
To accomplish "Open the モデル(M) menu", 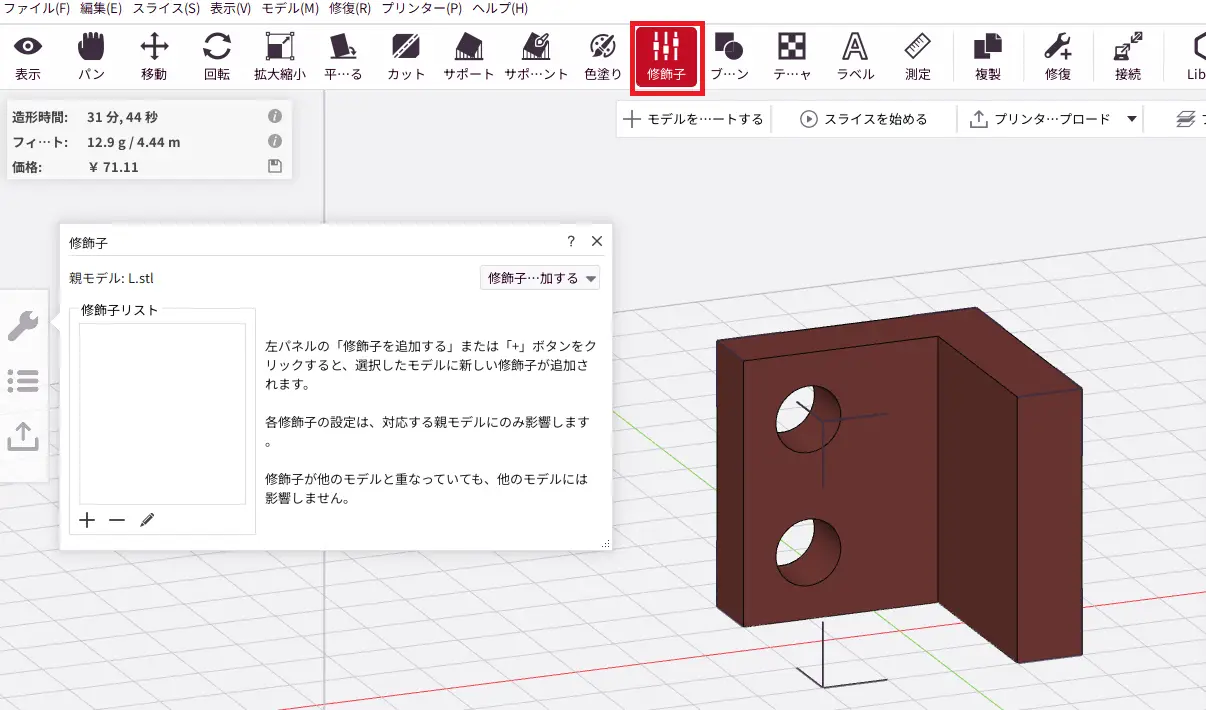I will (290, 8).
